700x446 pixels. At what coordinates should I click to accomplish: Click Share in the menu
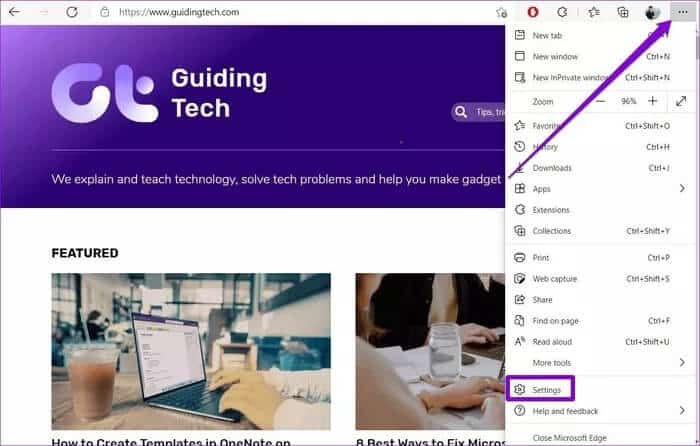click(x=600, y=300)
